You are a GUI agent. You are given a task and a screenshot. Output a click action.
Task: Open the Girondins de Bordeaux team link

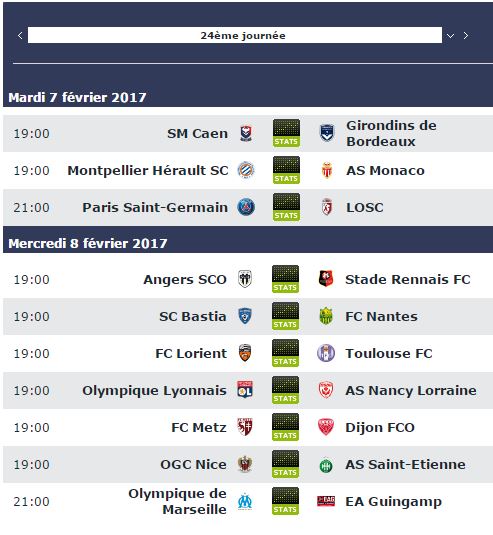click(391, 133)
